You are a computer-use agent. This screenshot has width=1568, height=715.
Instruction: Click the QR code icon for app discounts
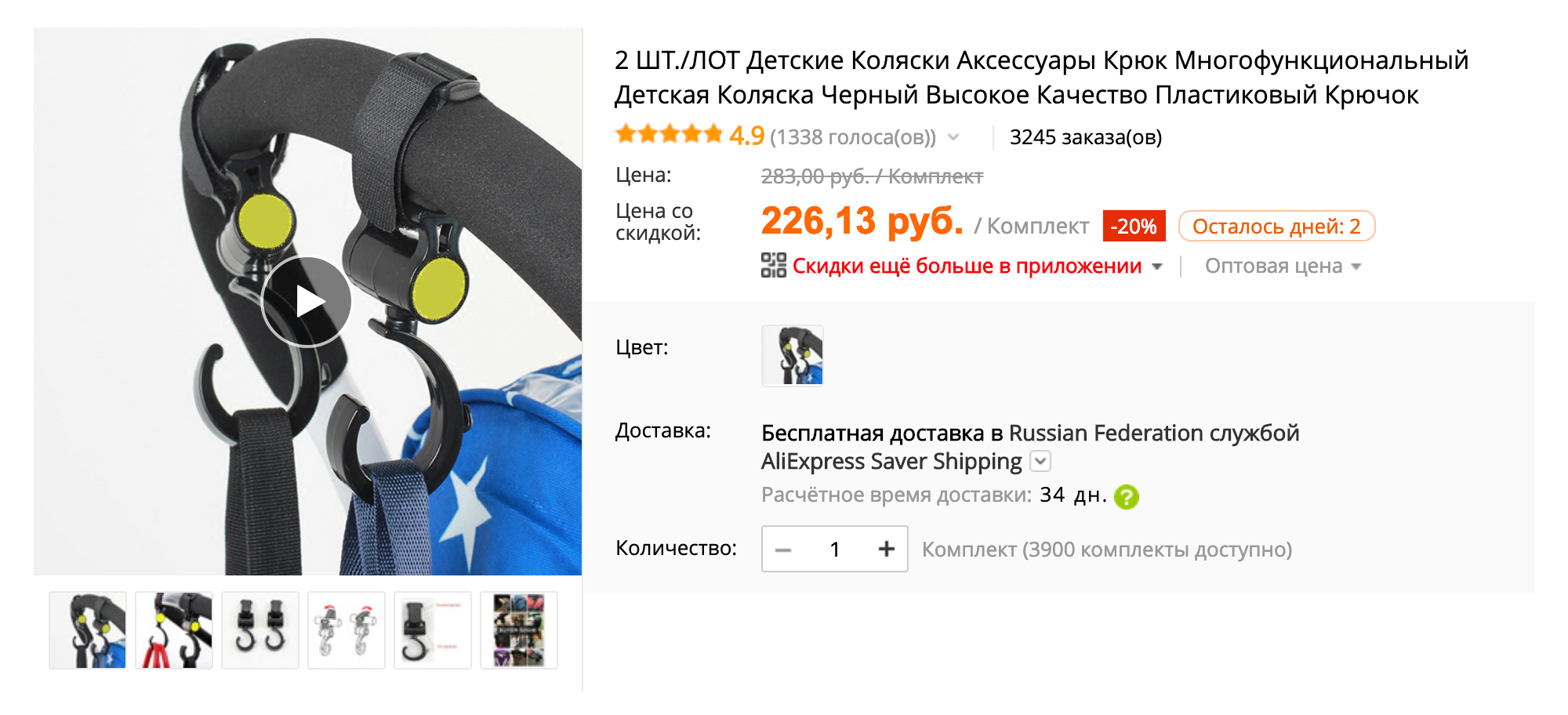coord(774,265)
